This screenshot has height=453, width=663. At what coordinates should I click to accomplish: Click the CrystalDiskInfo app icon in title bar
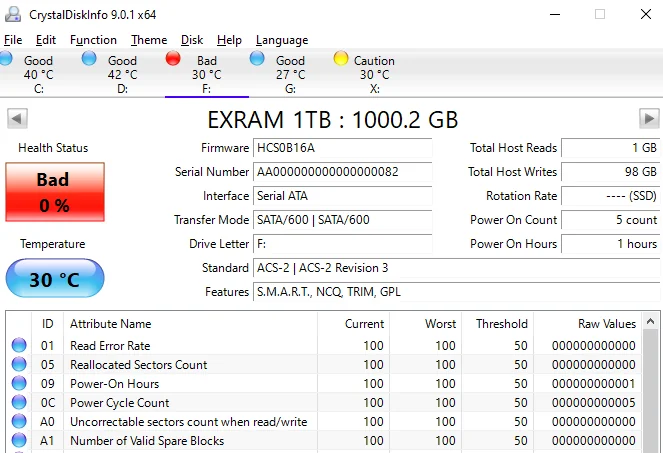pos(13,14)
